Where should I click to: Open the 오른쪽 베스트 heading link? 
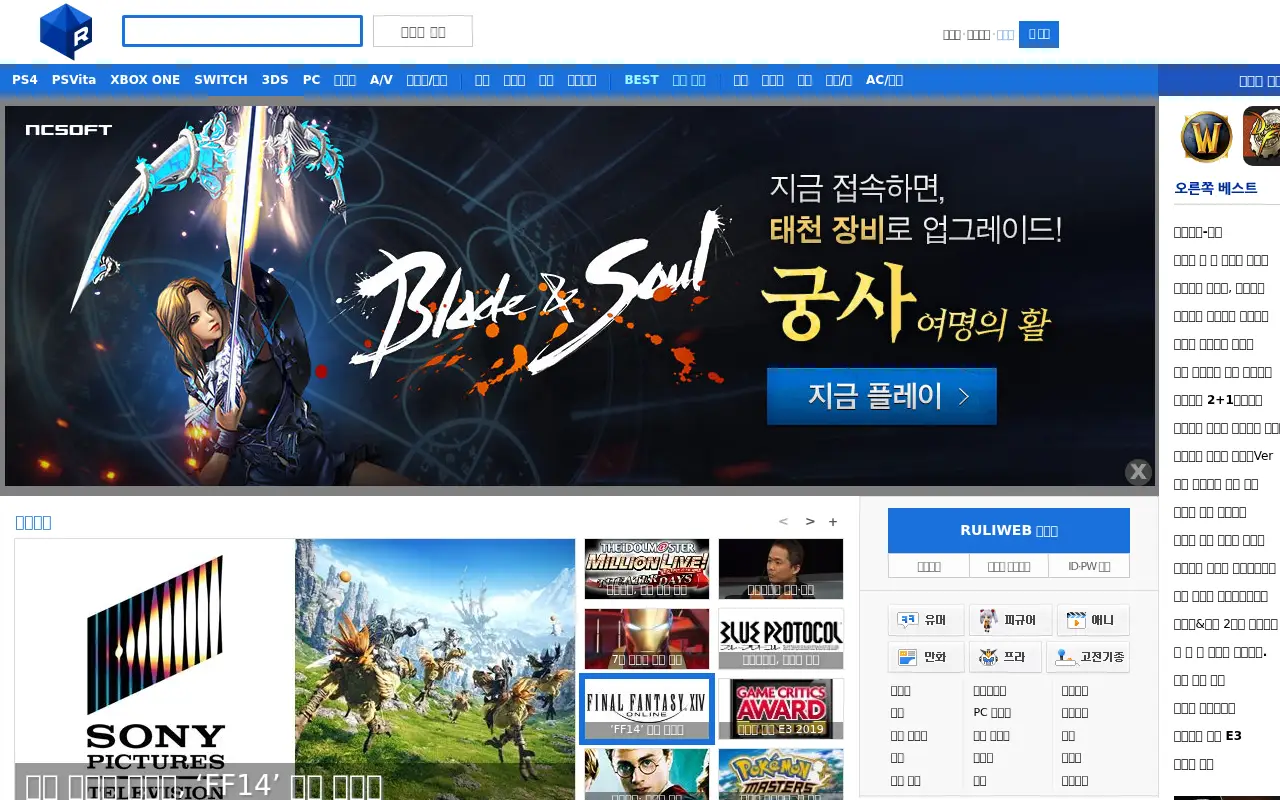(x=1216, y=188)
